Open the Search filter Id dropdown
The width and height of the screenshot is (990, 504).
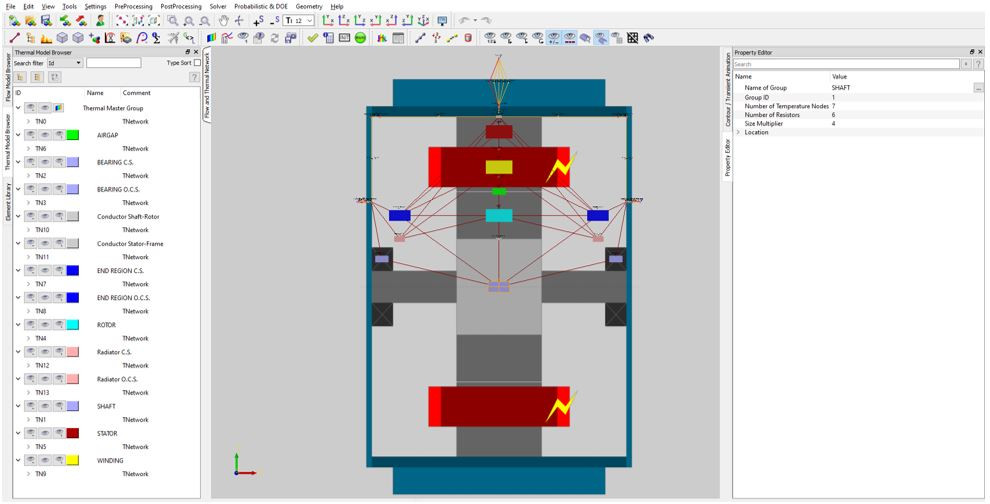pos(64,63)
